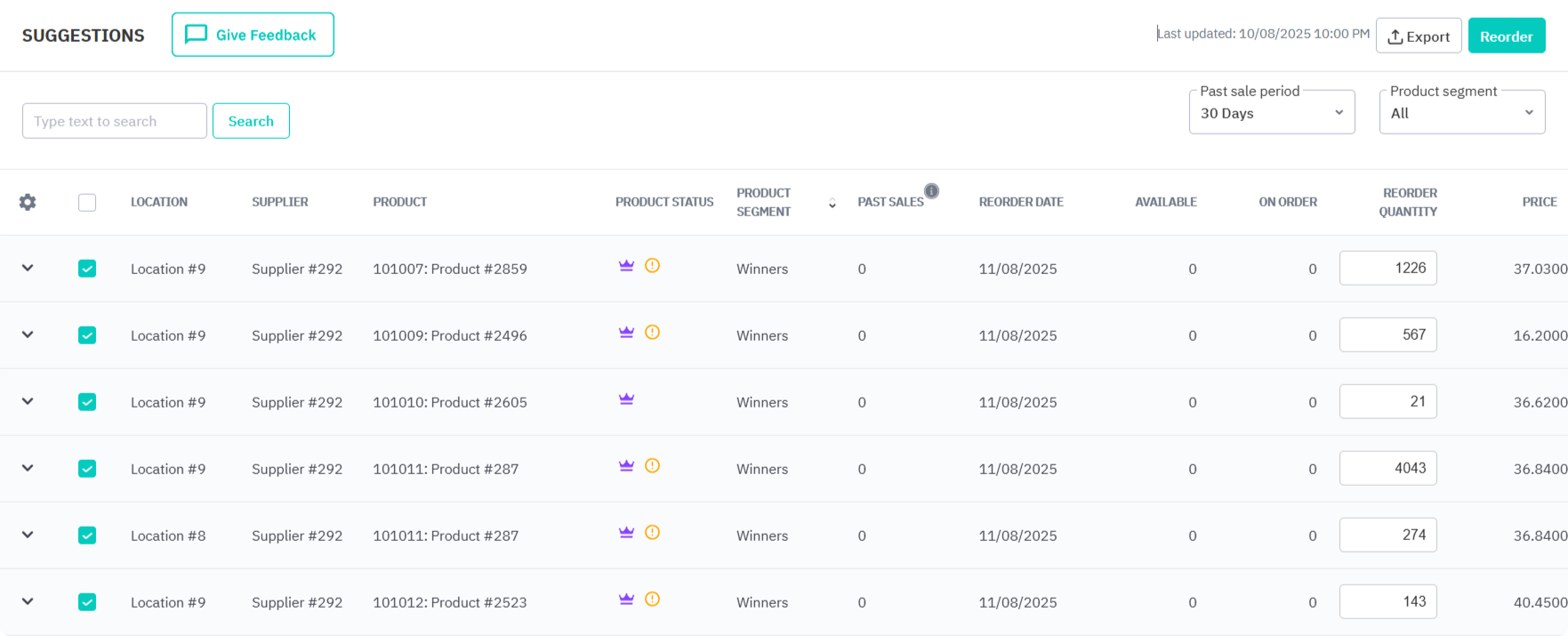Screen dimensions: 1568x636
Task: Open the Past sale period dropdown
Action: [x=1271, y=113]
